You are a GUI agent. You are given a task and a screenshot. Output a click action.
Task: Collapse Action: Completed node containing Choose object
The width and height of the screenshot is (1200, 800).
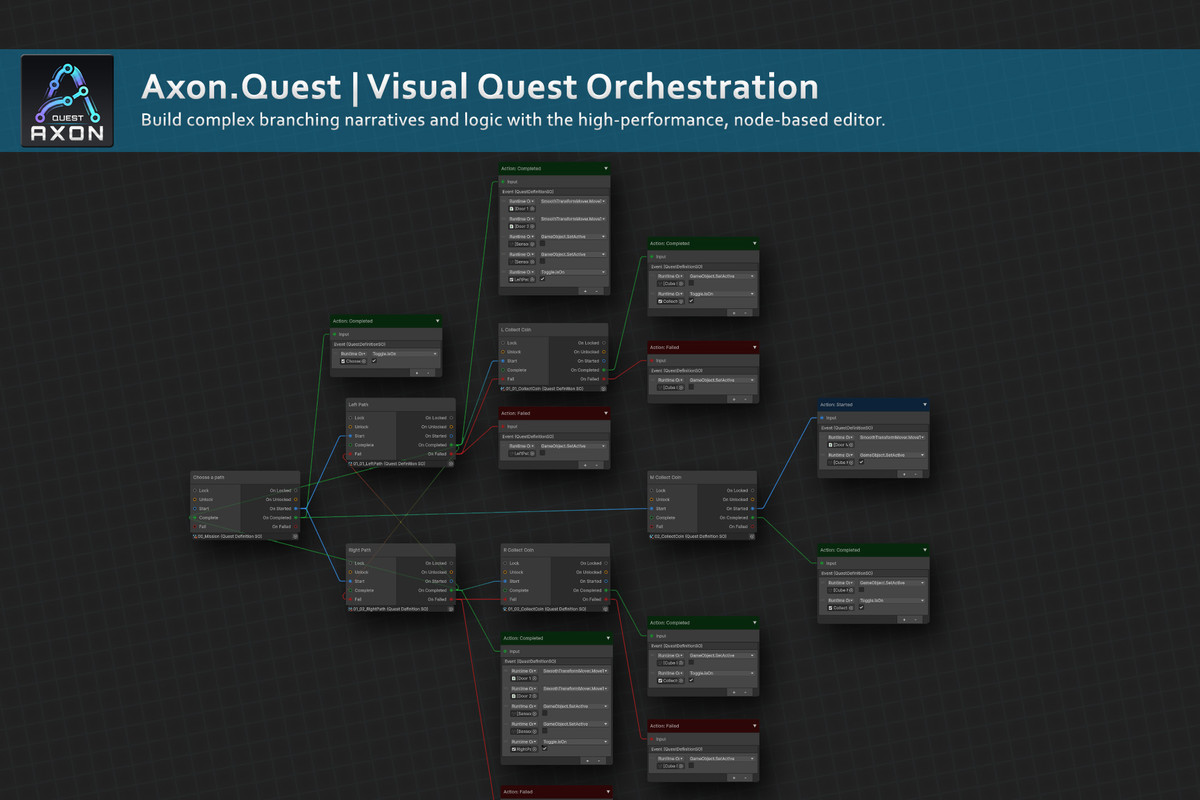click(437, 321)
